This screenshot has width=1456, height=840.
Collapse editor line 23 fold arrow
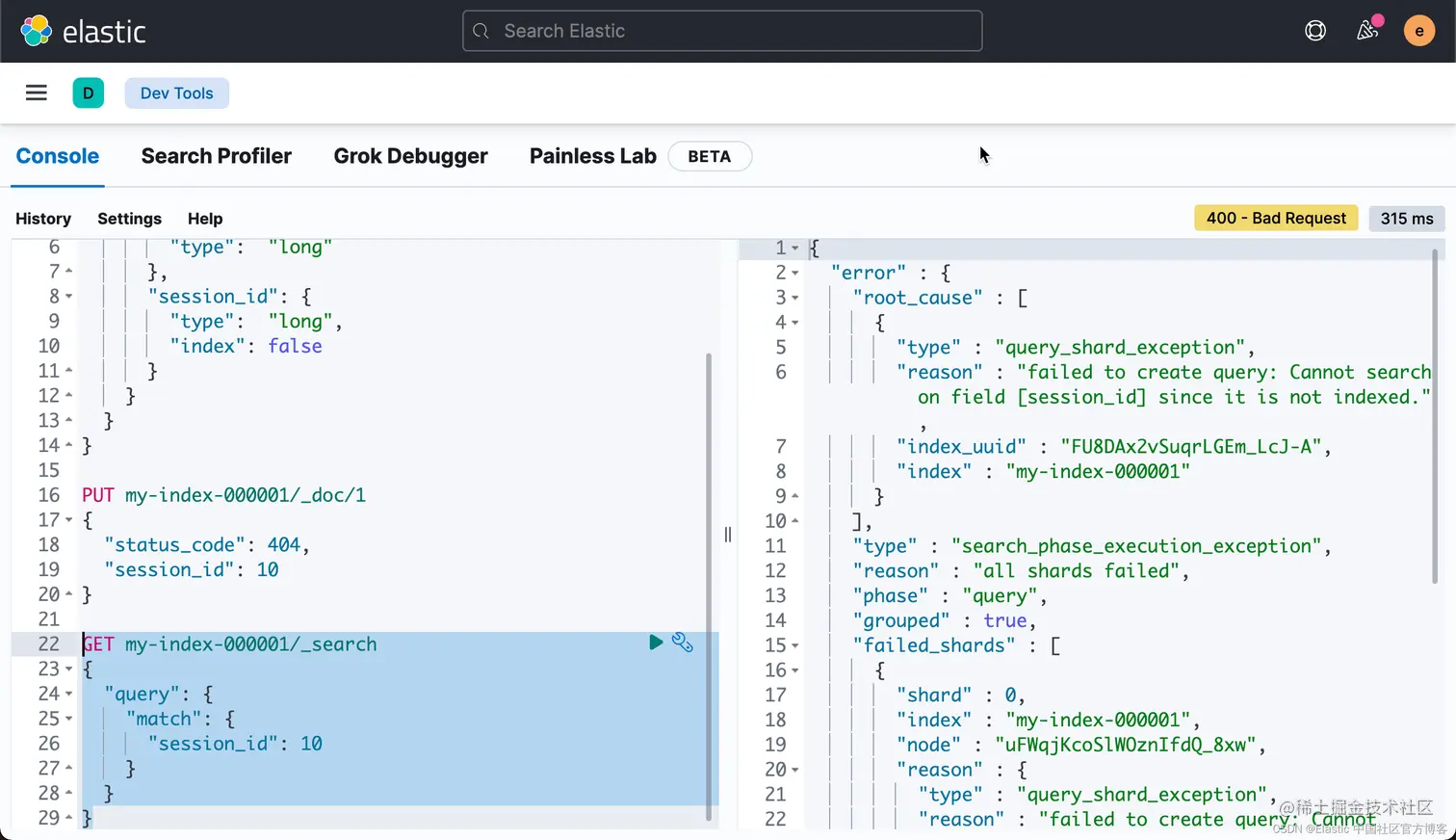click(69, 669)
